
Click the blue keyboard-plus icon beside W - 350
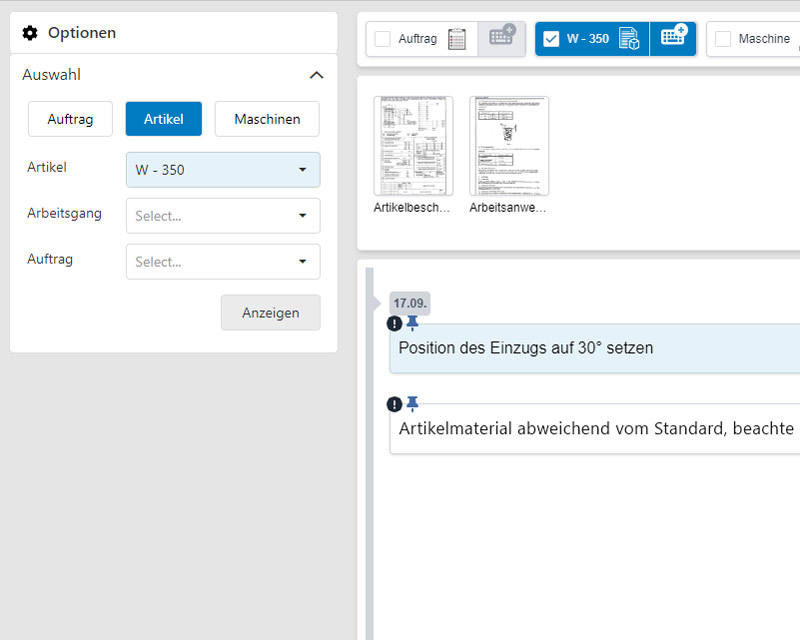coord(673,38)
